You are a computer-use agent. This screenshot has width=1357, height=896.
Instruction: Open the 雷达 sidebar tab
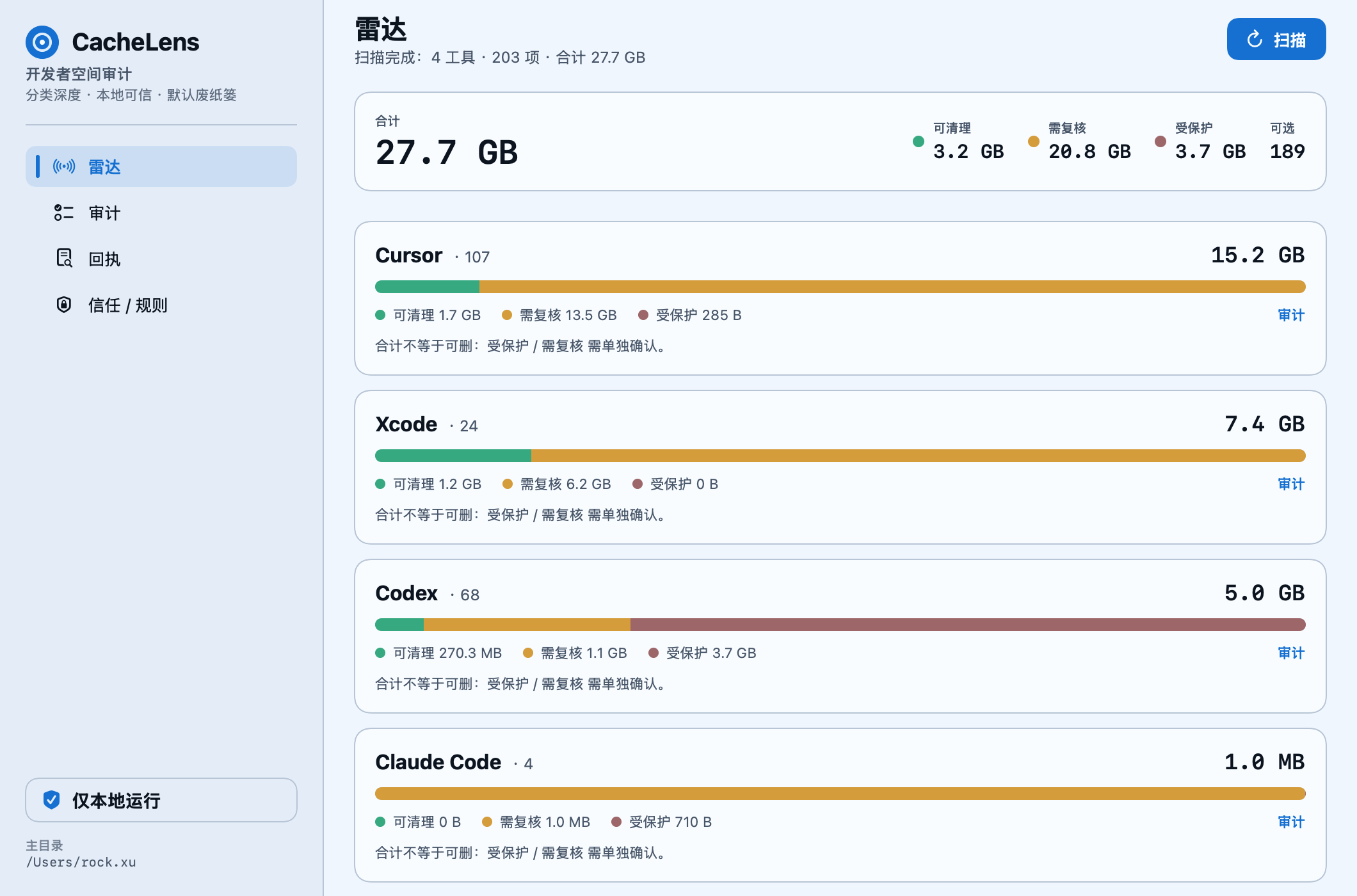[161, 166]
